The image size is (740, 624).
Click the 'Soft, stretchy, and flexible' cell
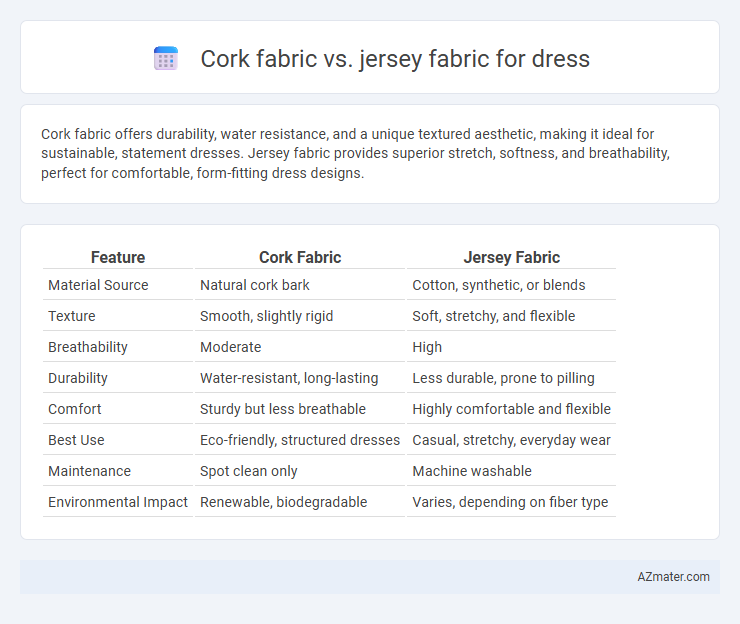(494, 316)
